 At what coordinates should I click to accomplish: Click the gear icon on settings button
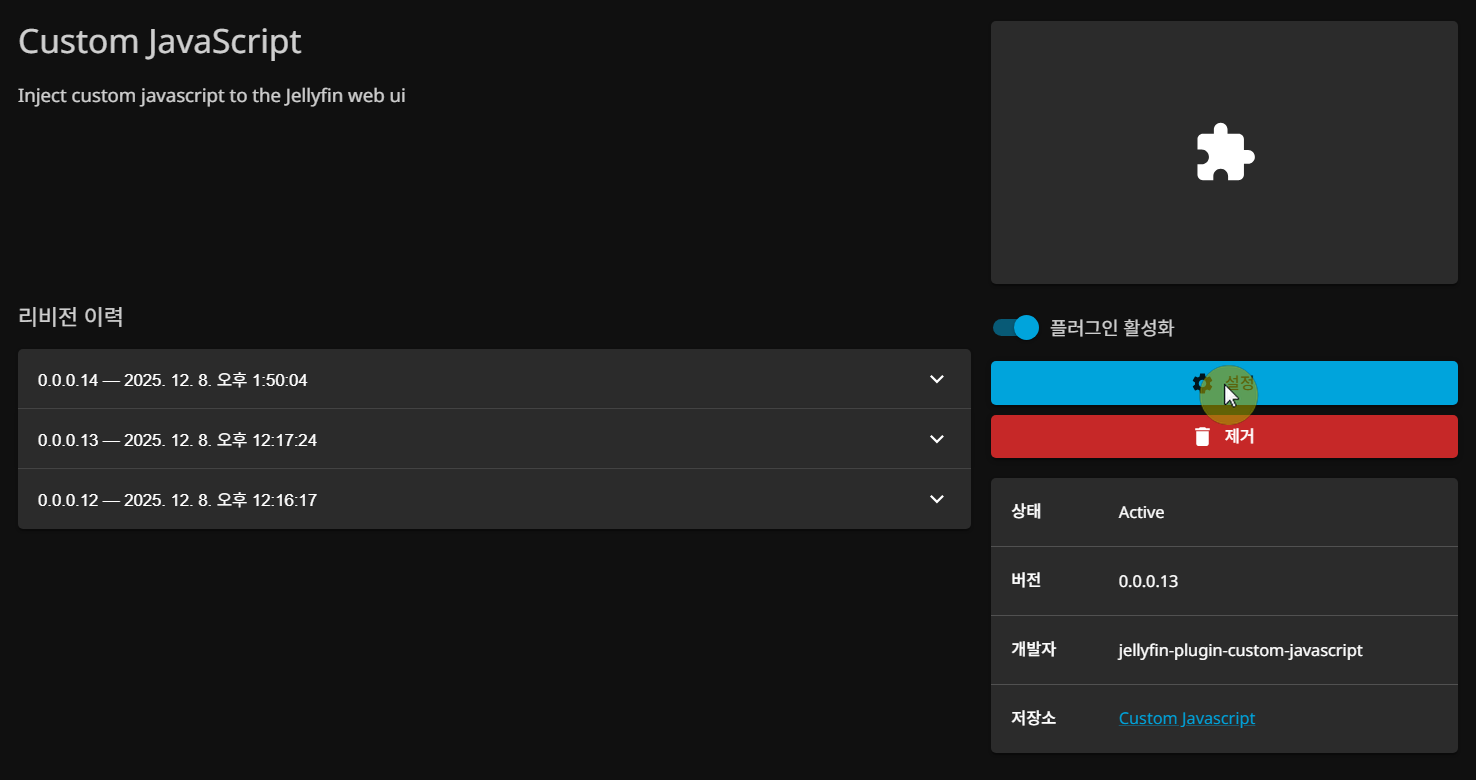(x=1202, y=383)
